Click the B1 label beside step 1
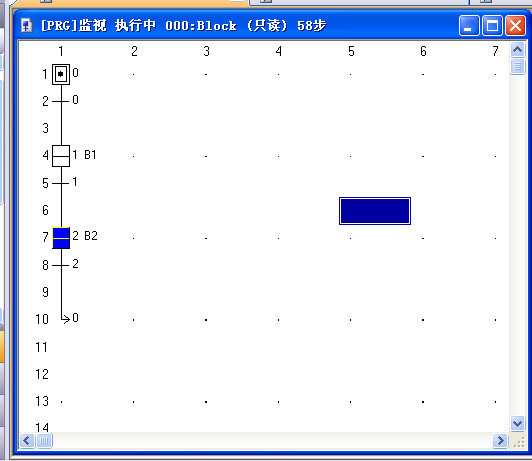Image resolution: width=532 pixels, height=461 pixels. [x=90, y=155]
